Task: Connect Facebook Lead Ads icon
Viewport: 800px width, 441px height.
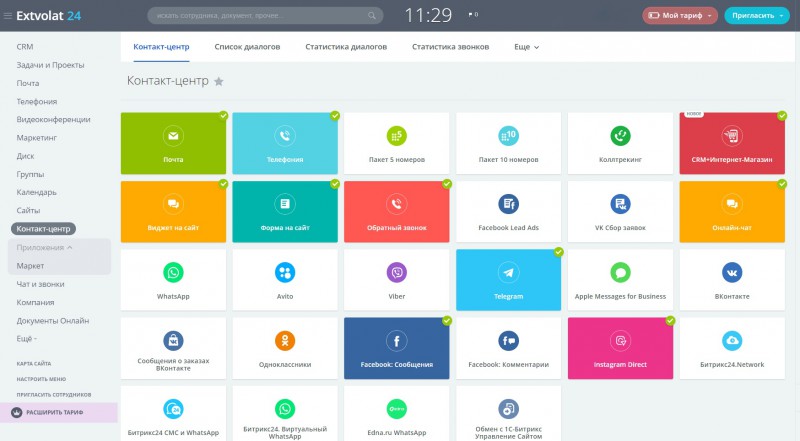Action: pyautogui.click(x=508, y=204)
